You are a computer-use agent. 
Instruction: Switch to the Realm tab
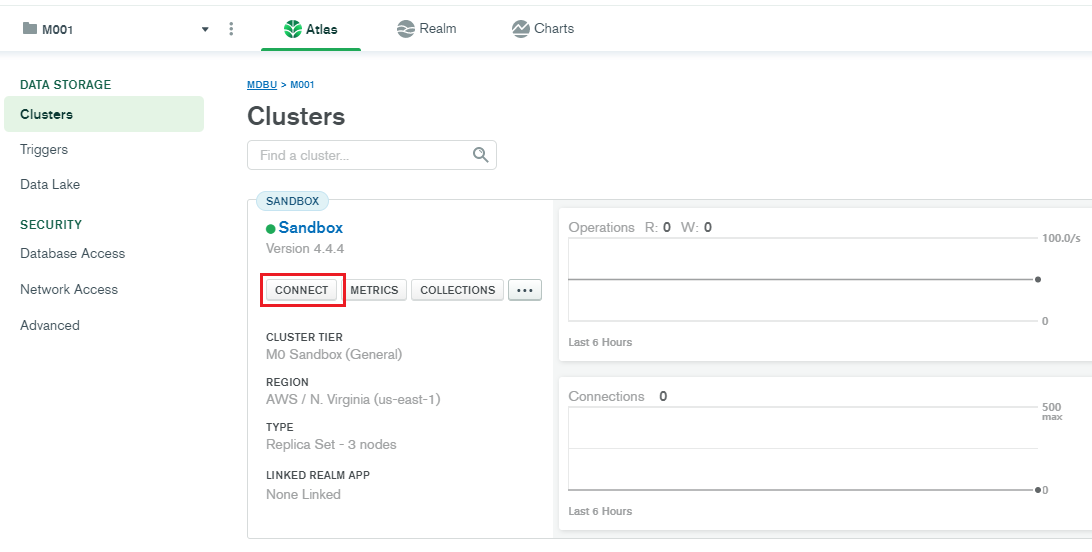426,29
